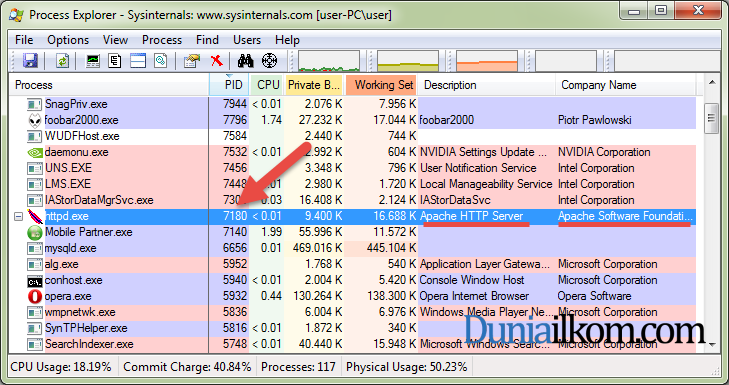Select the wmpnetwk.exe process row
The image size is (729, 385).
[352, 312]
